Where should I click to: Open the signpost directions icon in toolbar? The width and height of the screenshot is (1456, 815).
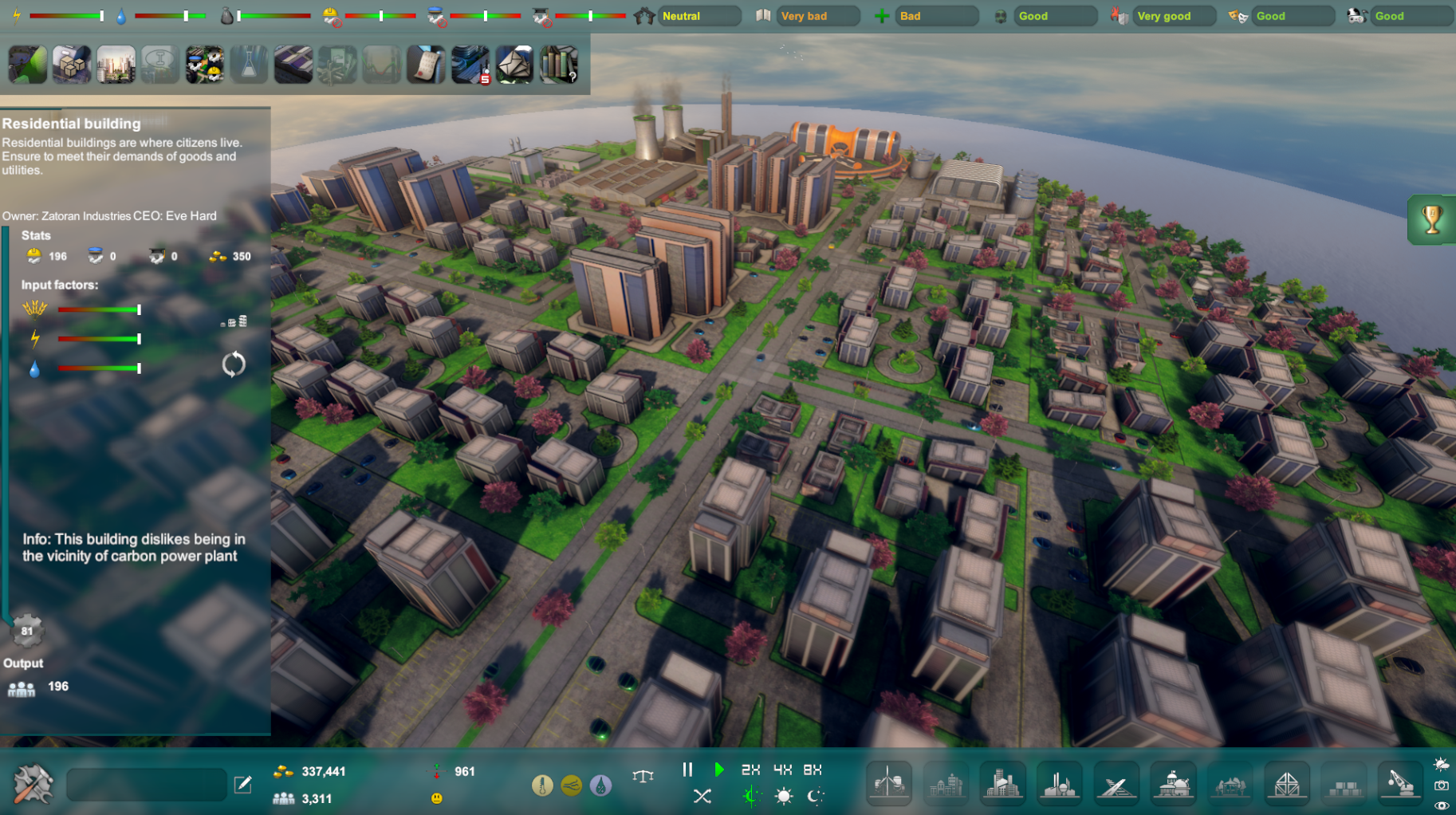[x=337, y=65]
